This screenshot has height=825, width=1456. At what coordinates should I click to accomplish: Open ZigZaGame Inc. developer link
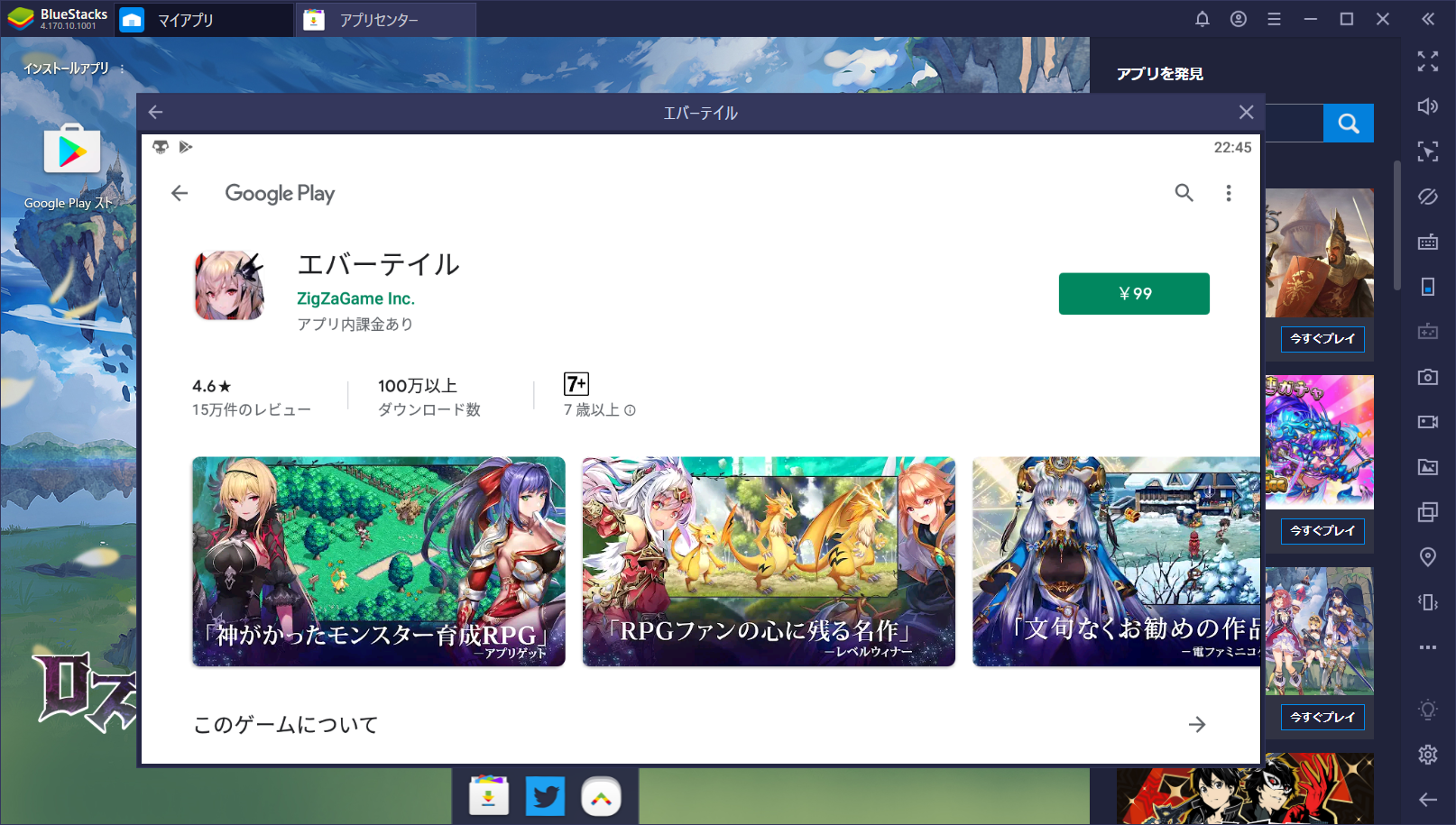pyautogui.click(x=355, y=298)
